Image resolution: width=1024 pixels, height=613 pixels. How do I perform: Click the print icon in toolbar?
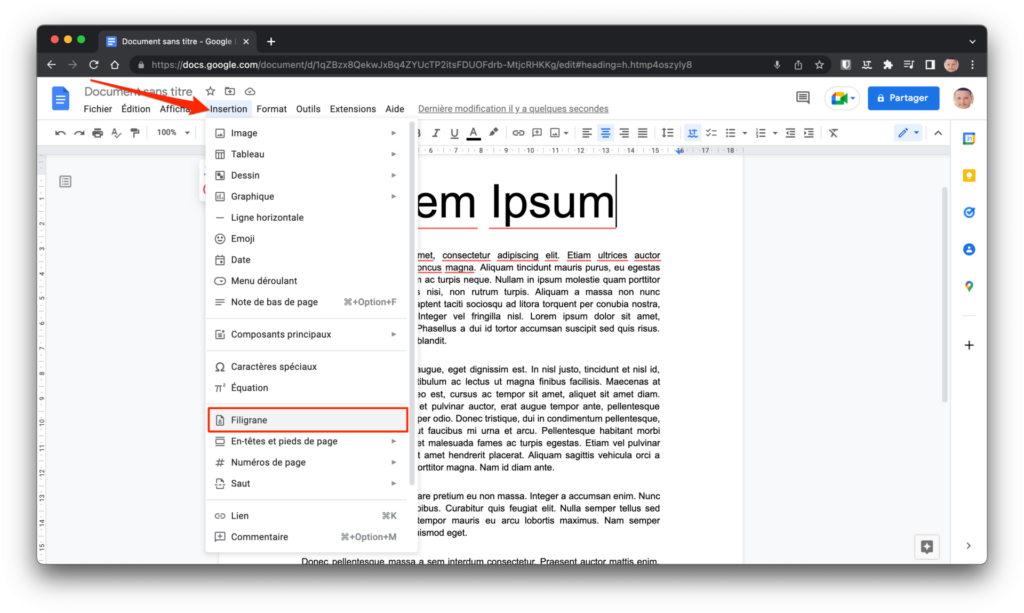[97, 133]
